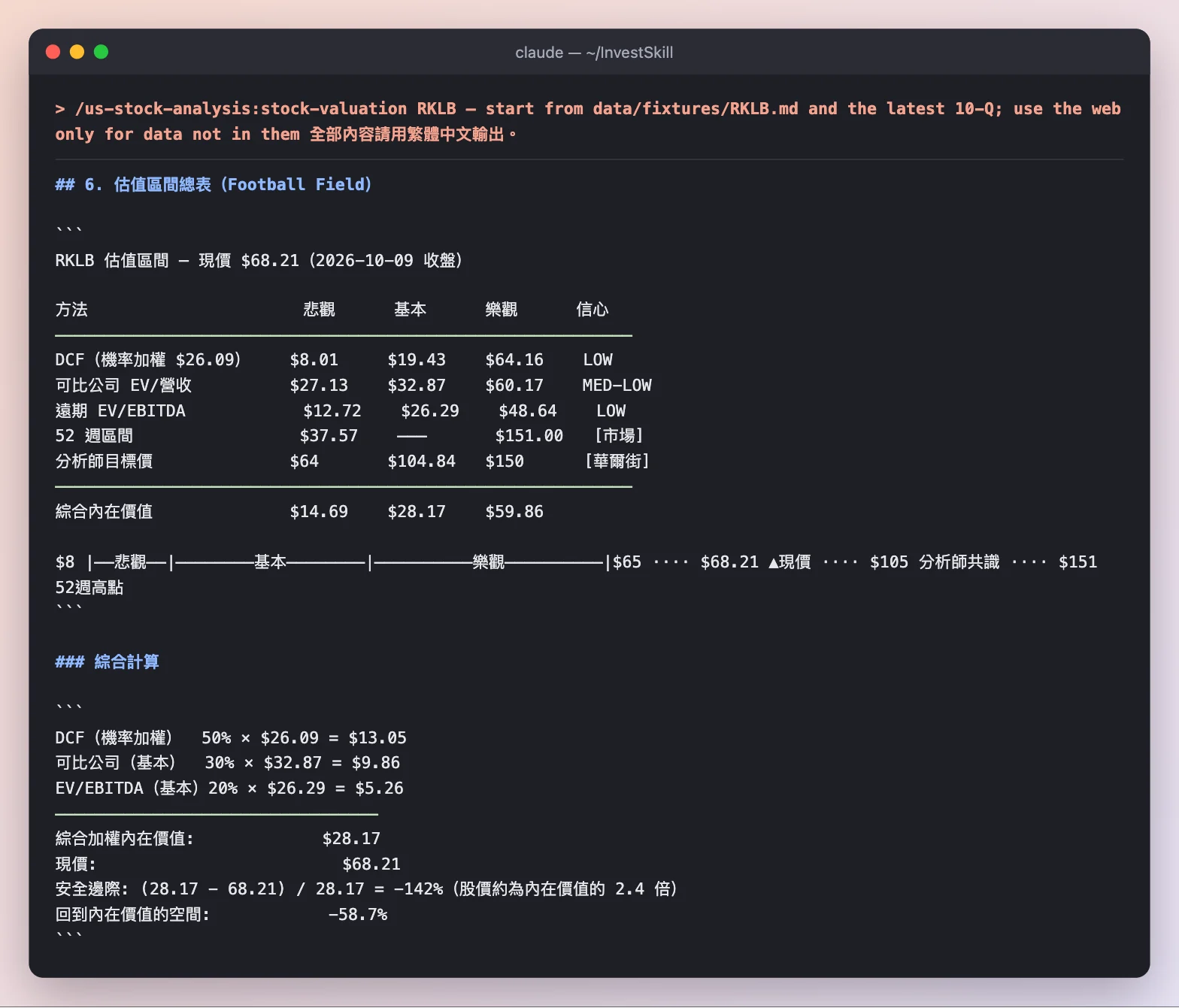Zoom the window with the green button
This screenshot has width=1179, height=1008.
pos(101,52)
